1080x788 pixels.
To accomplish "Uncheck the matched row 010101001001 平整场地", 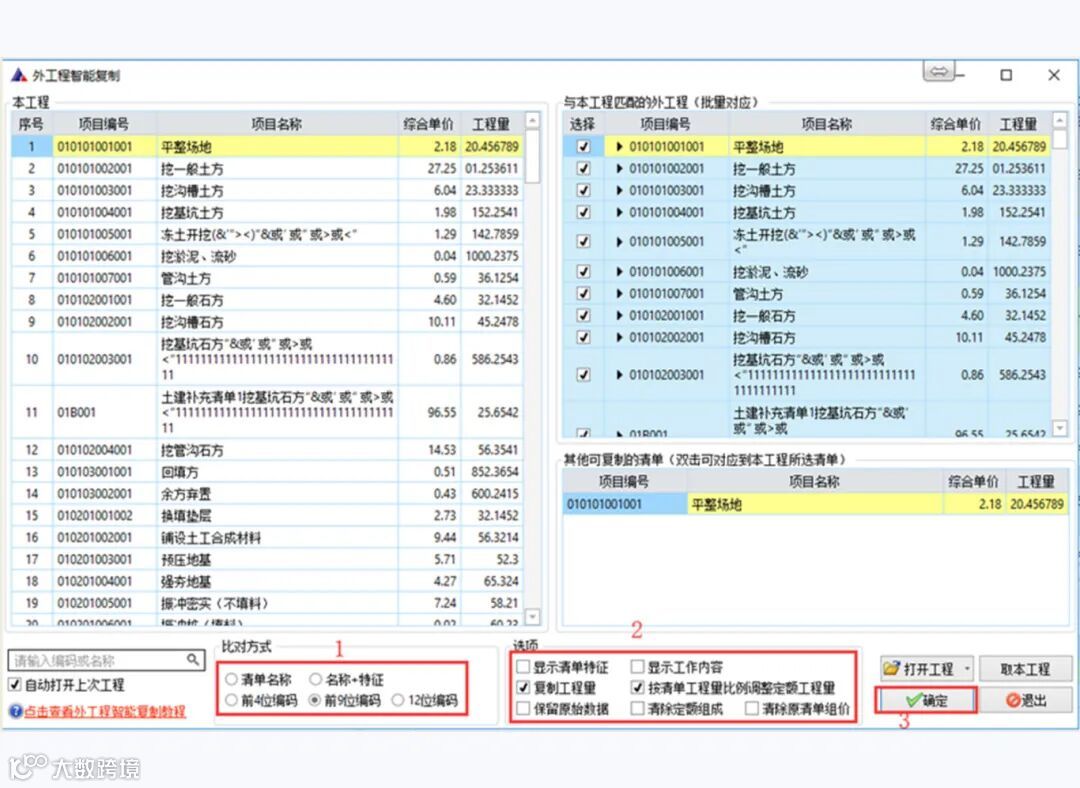I will click(x=583, y=147).
